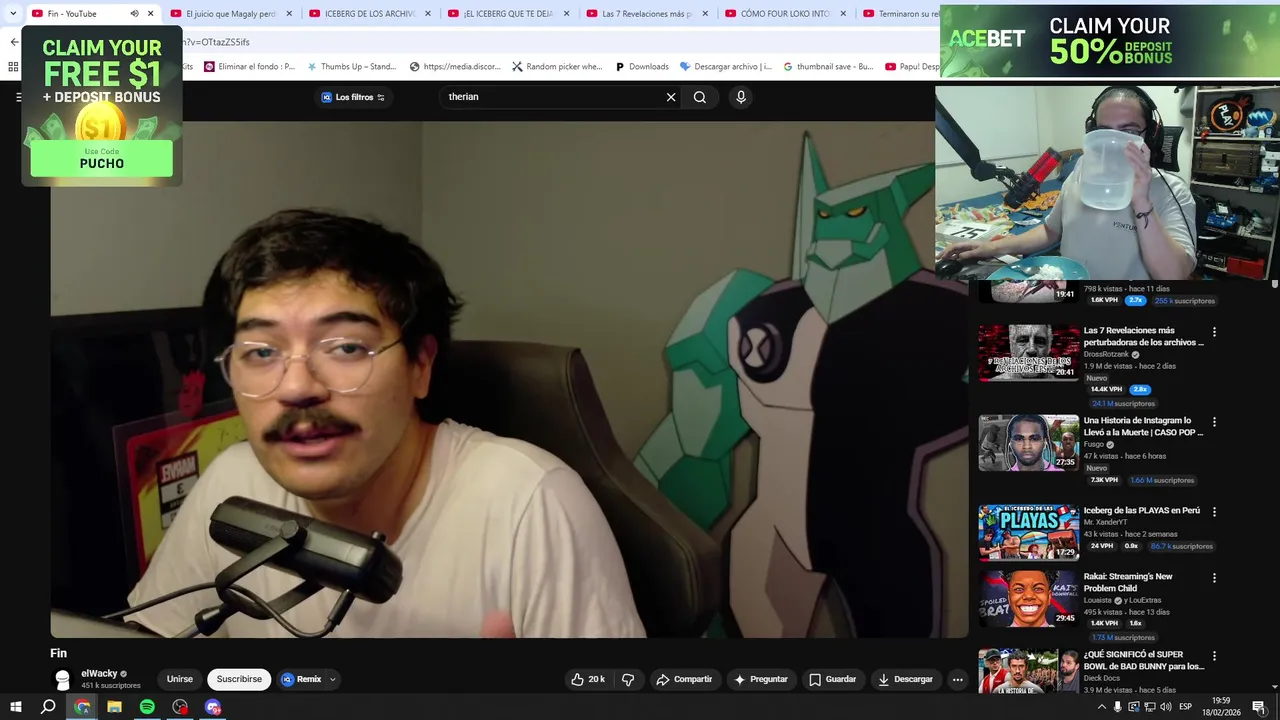The height and width of the screenshot is (720, 1280).
Task: Show hidden system tray icons
Action: click(x=1100, y=707)
